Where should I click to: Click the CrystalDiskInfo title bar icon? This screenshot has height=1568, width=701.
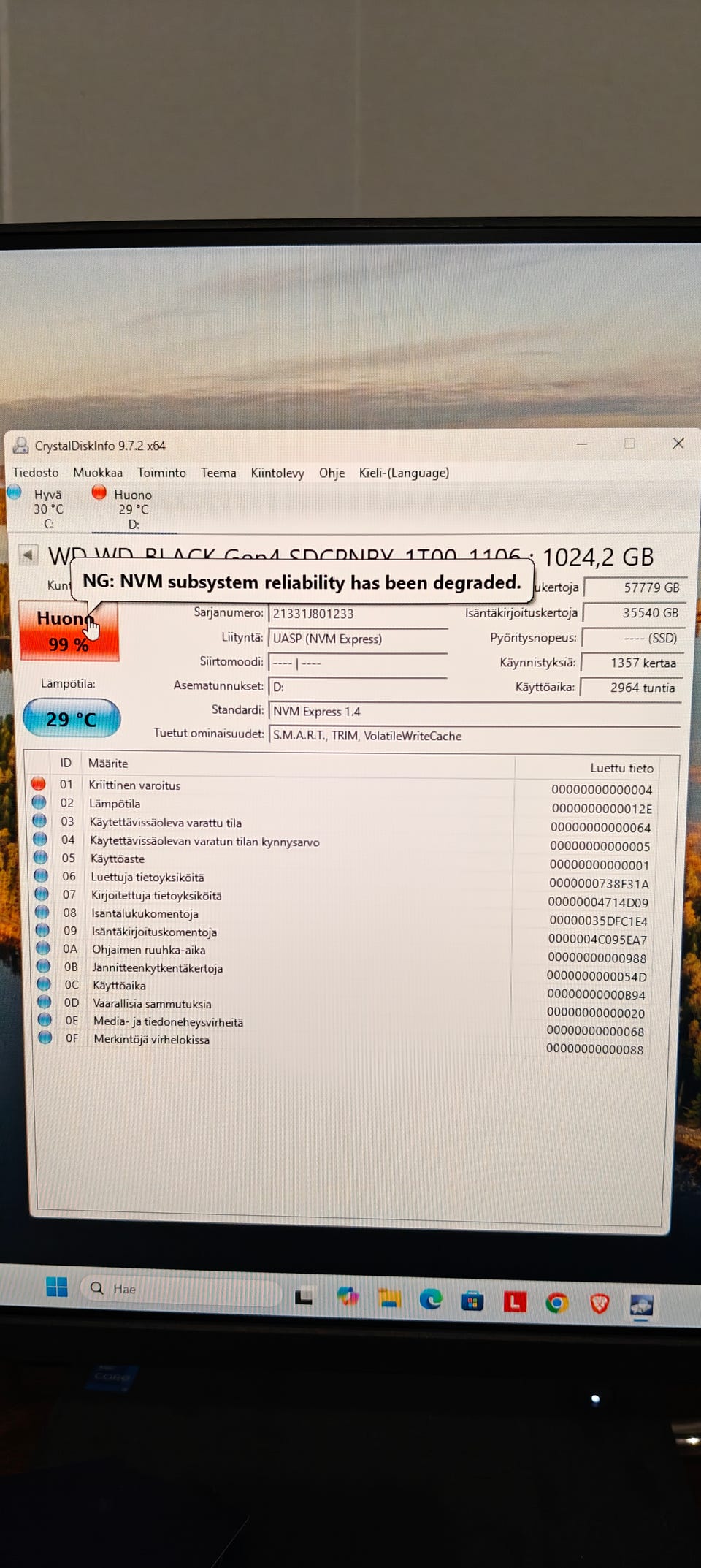[x=21, y=445]
